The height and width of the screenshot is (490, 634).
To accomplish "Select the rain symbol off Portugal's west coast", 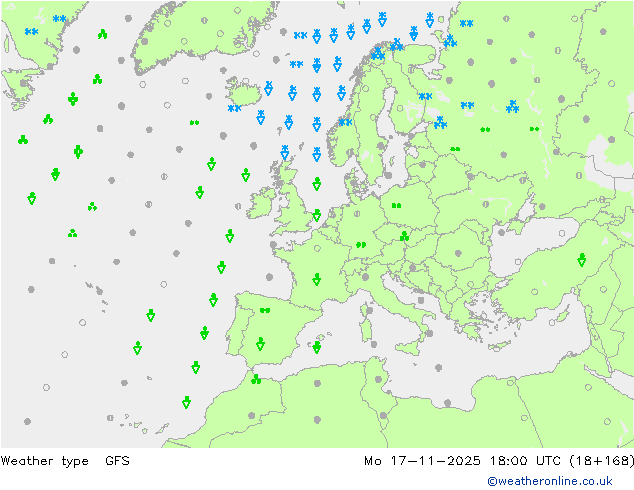I will pos(204,333).
